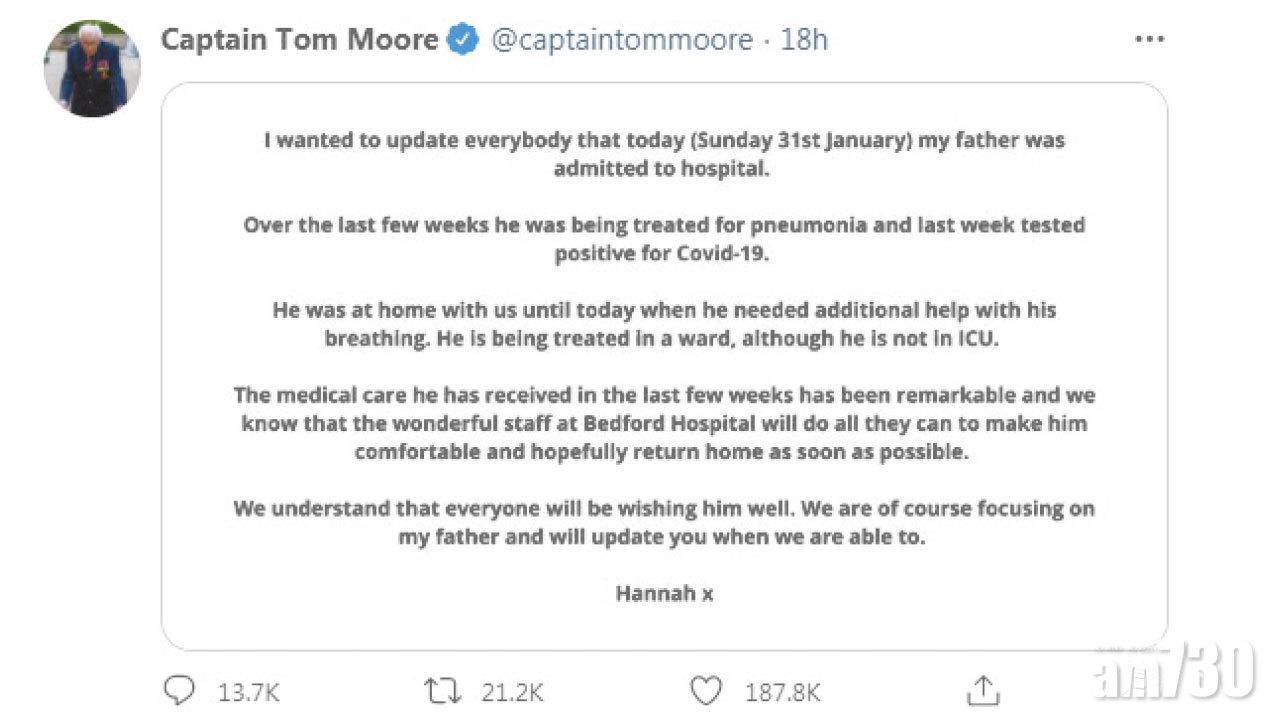Open the Captain Tom Moore display name
This screenshot has height=720, width=1280.
299,40
